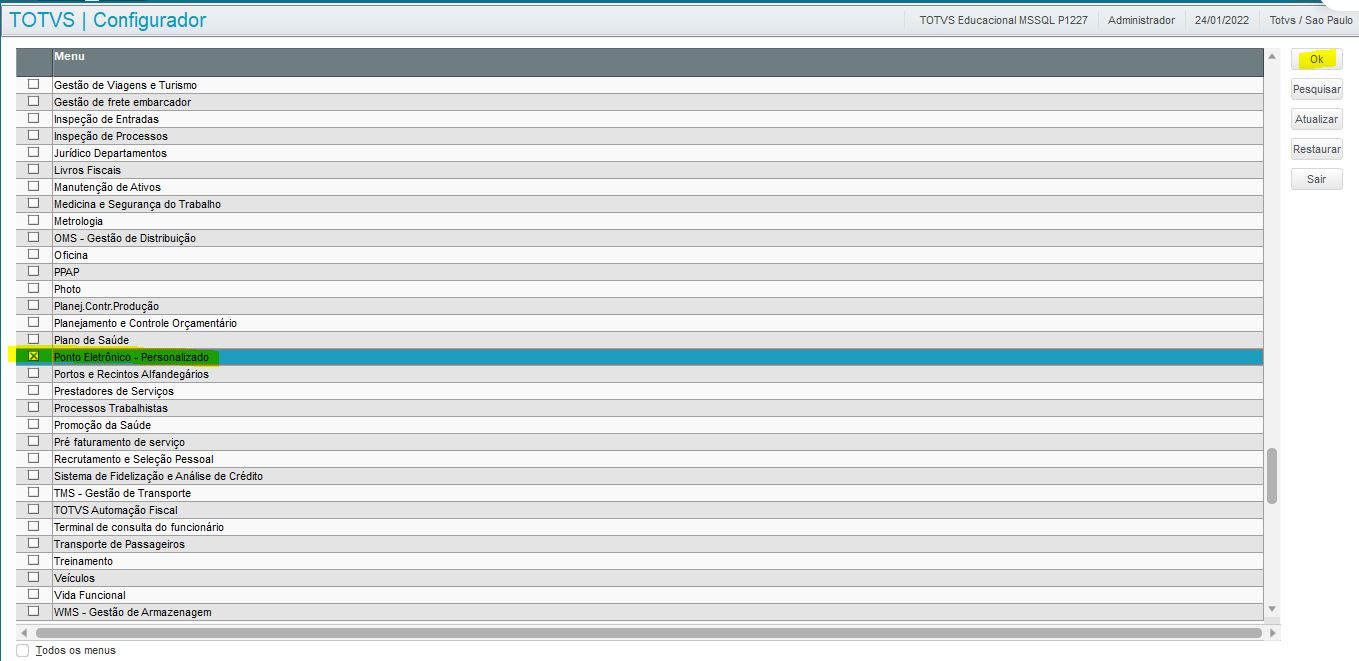Tick the Metrologia checkbox

click(33, 220)
